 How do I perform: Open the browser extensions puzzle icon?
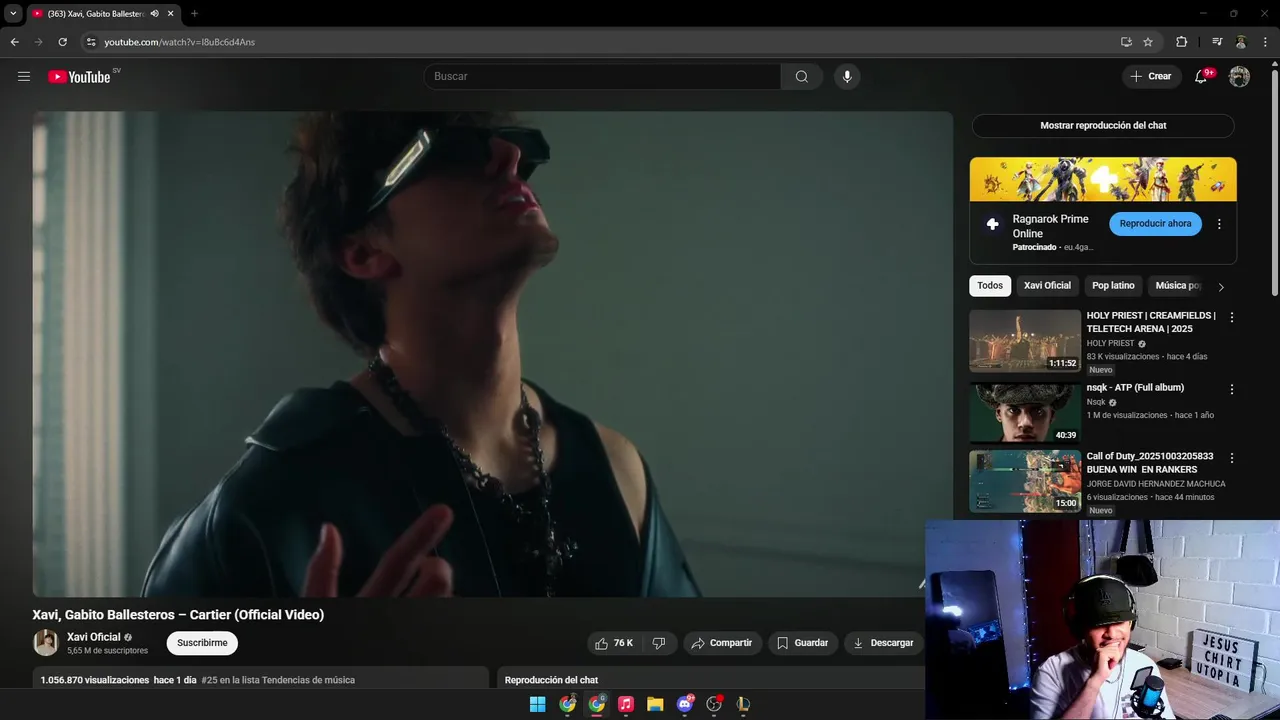1181,42
